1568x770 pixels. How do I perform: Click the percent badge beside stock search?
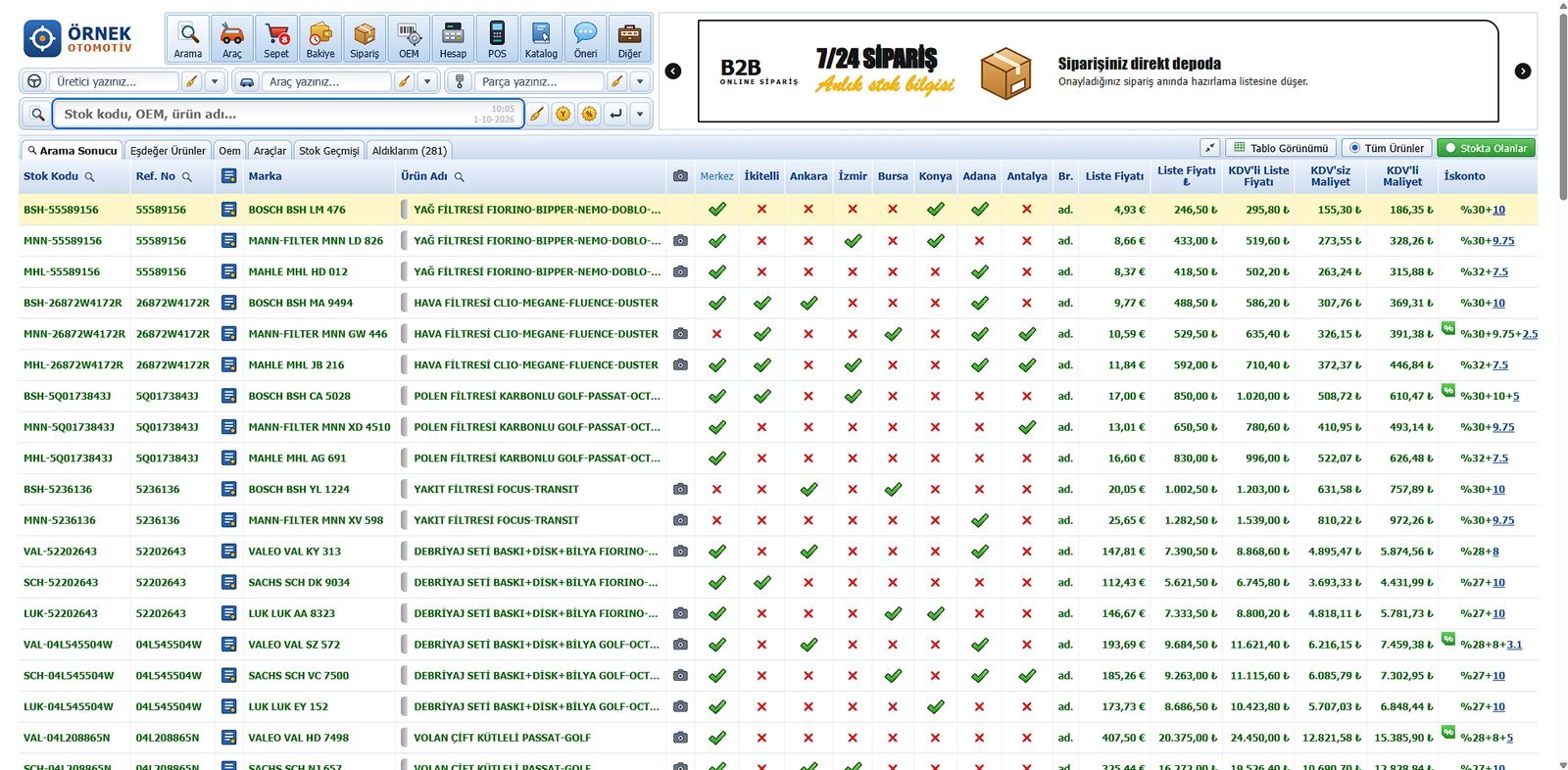coord(589,114)
